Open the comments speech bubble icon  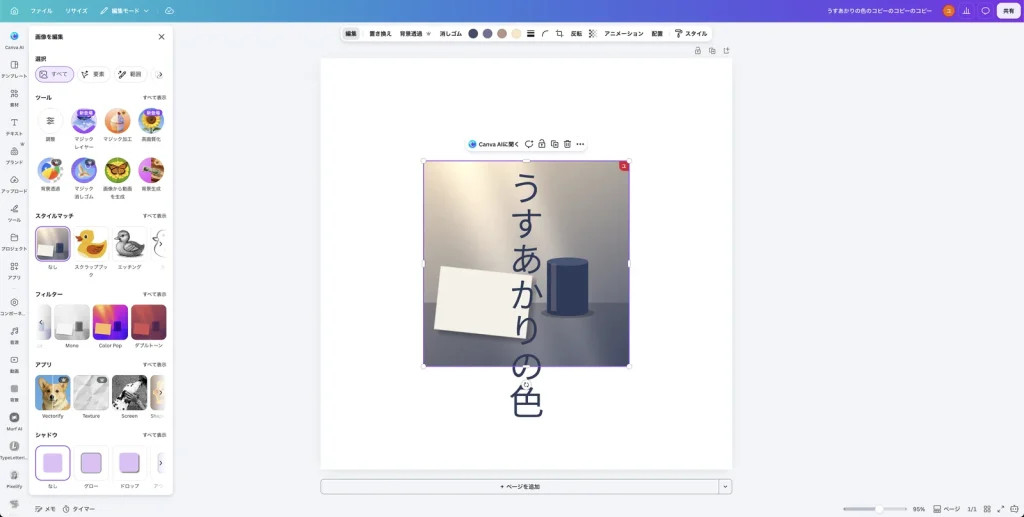point(985,11)
